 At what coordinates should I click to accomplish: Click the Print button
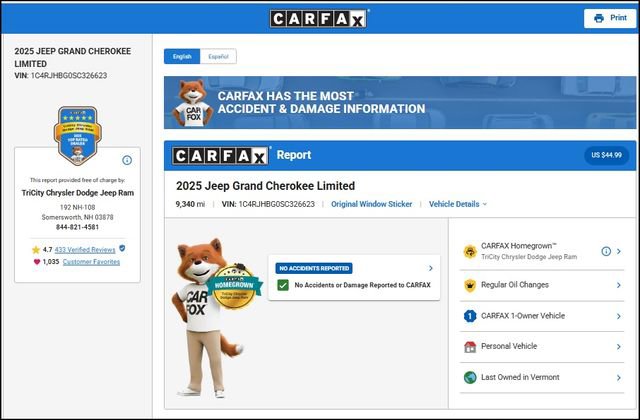[610, 18]
